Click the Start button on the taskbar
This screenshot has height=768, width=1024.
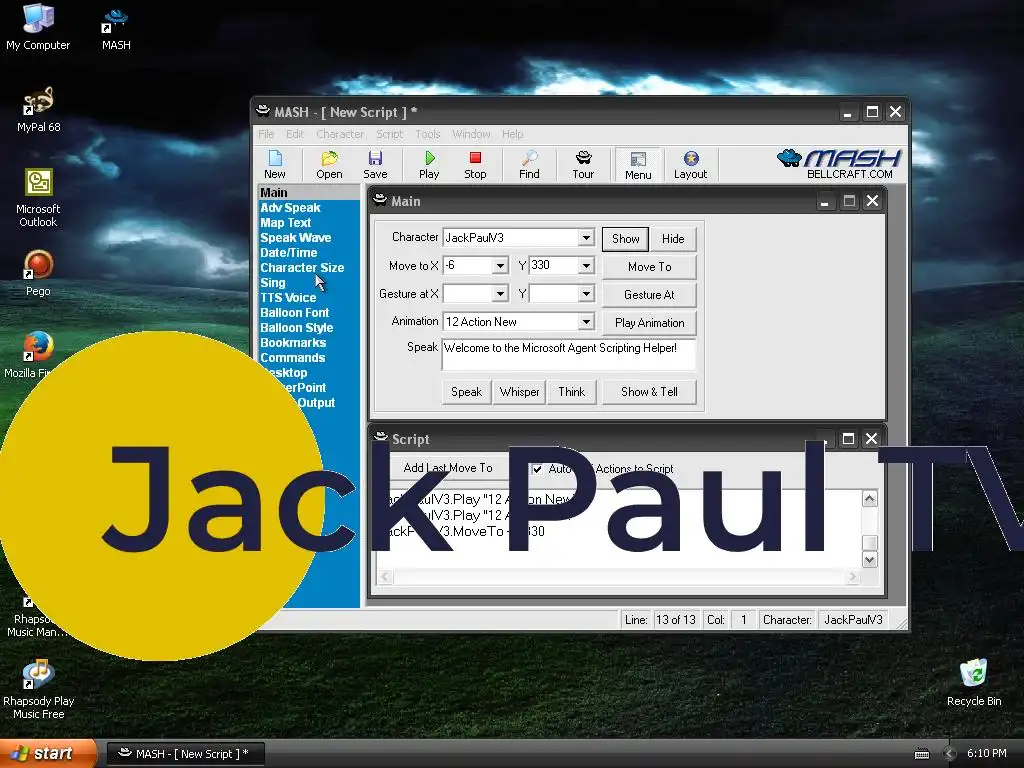[x=48, y=753]
